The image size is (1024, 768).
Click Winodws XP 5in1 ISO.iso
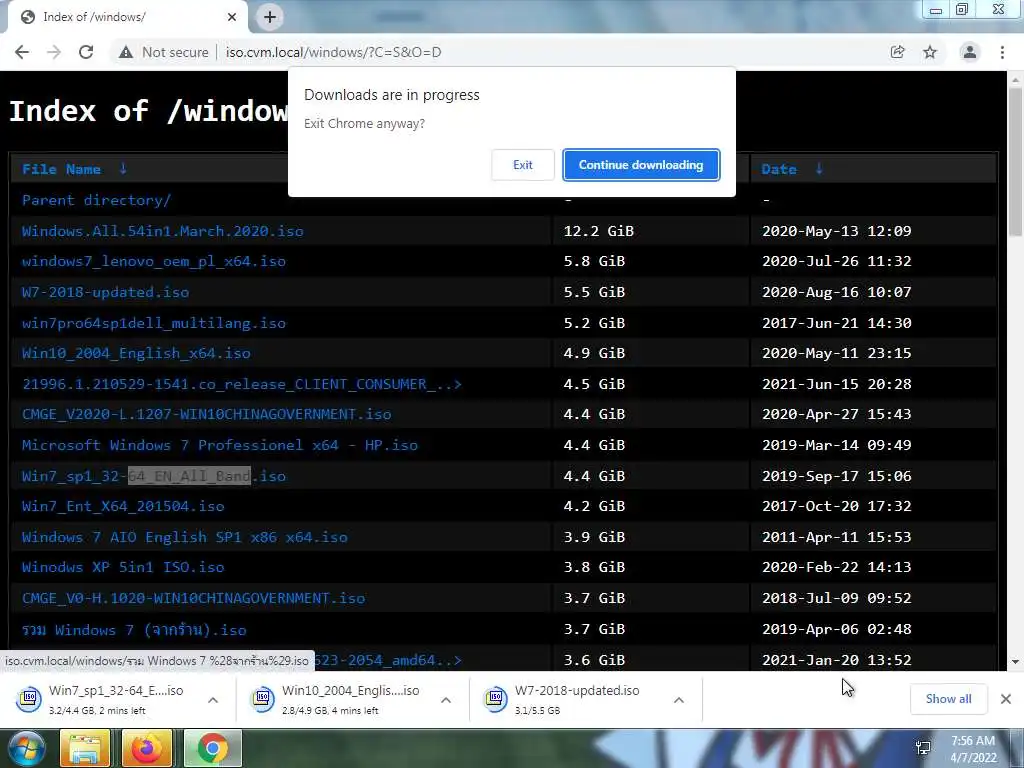123,567
